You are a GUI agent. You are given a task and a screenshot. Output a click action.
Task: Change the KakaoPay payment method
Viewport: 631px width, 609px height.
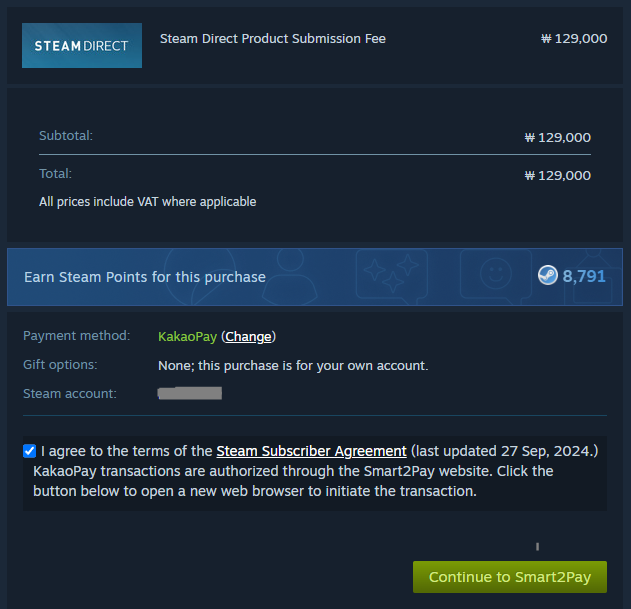(248, 336)
